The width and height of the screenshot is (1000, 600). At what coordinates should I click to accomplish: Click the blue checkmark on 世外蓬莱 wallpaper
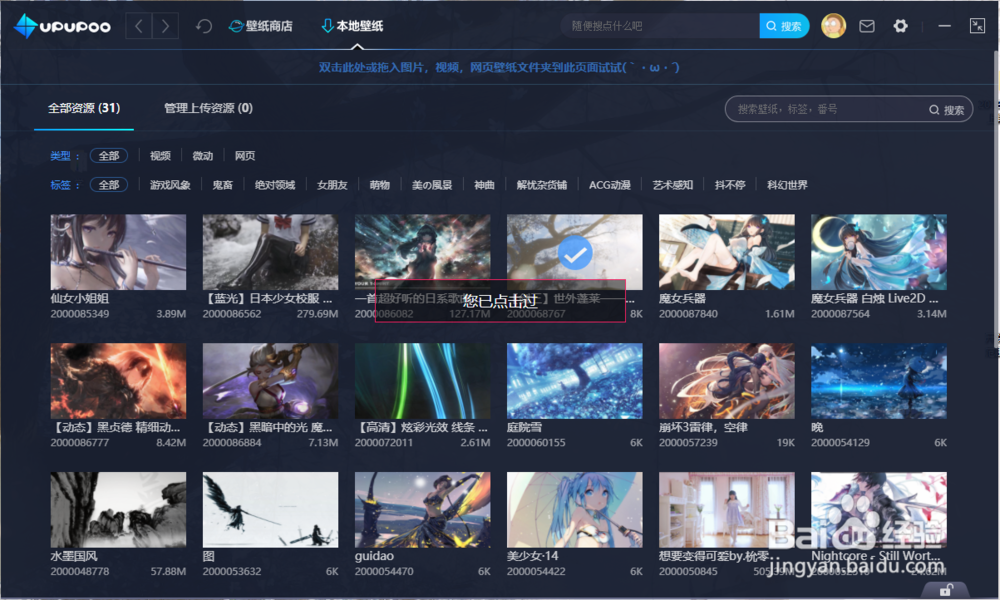coord(575,253)
